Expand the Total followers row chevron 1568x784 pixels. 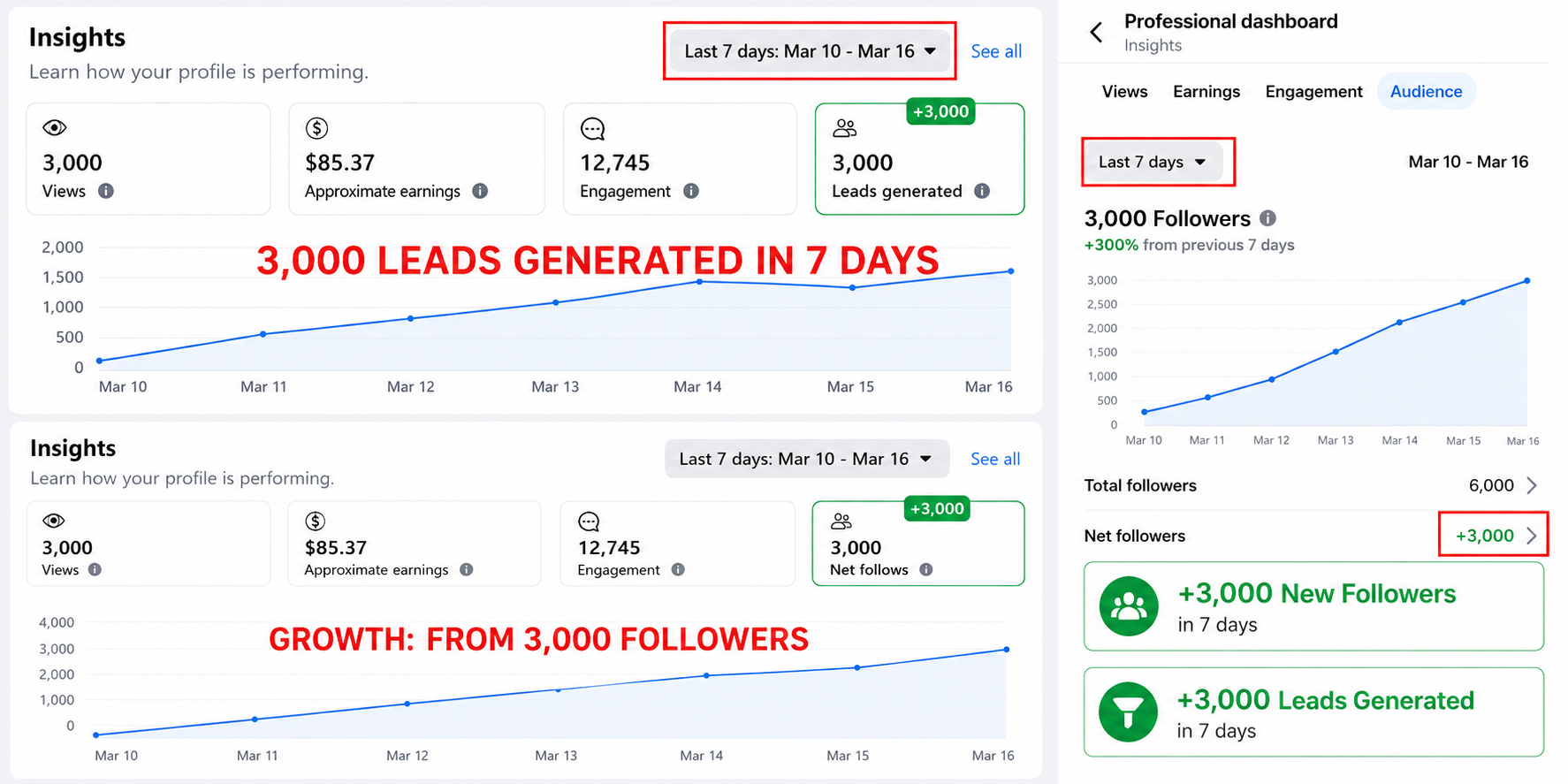(1532, 485)
